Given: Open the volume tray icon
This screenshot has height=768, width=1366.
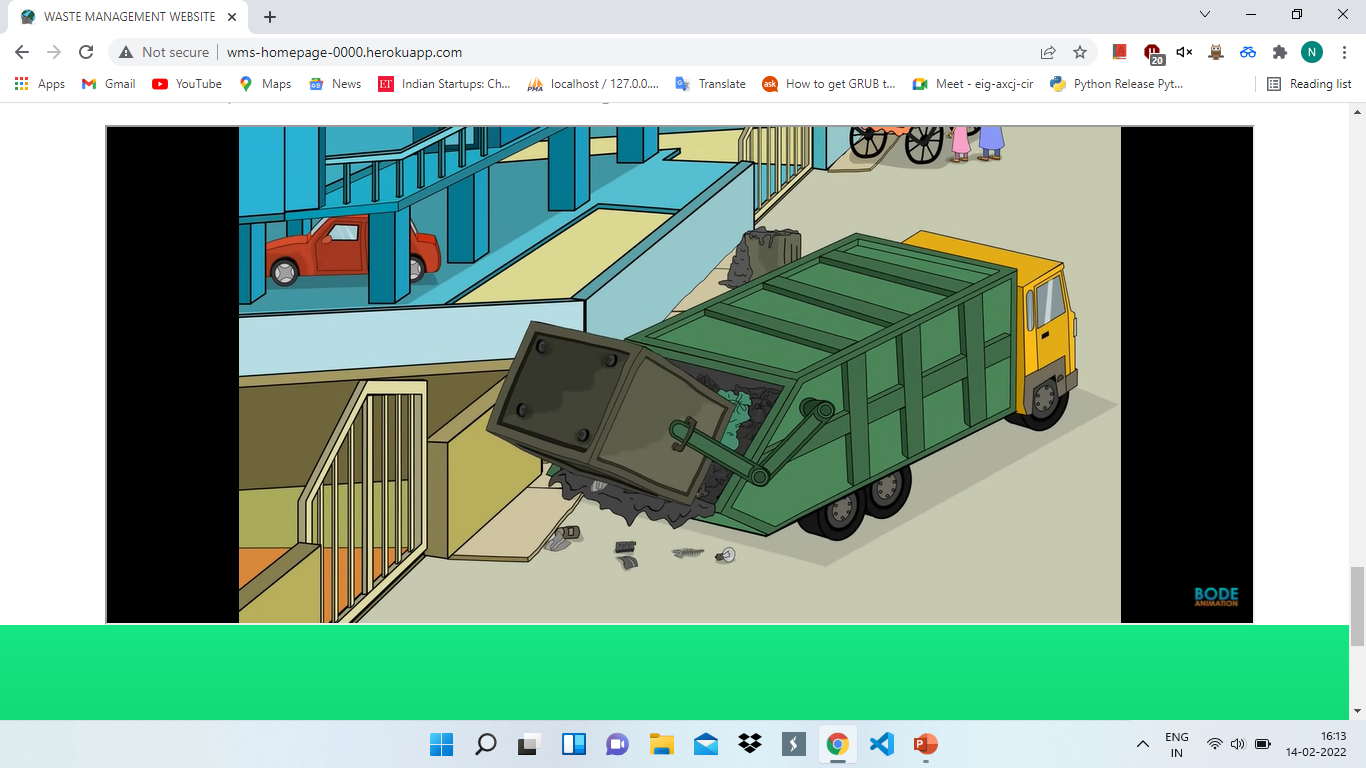Looking at the screenshot, I should pos(1238,744).
